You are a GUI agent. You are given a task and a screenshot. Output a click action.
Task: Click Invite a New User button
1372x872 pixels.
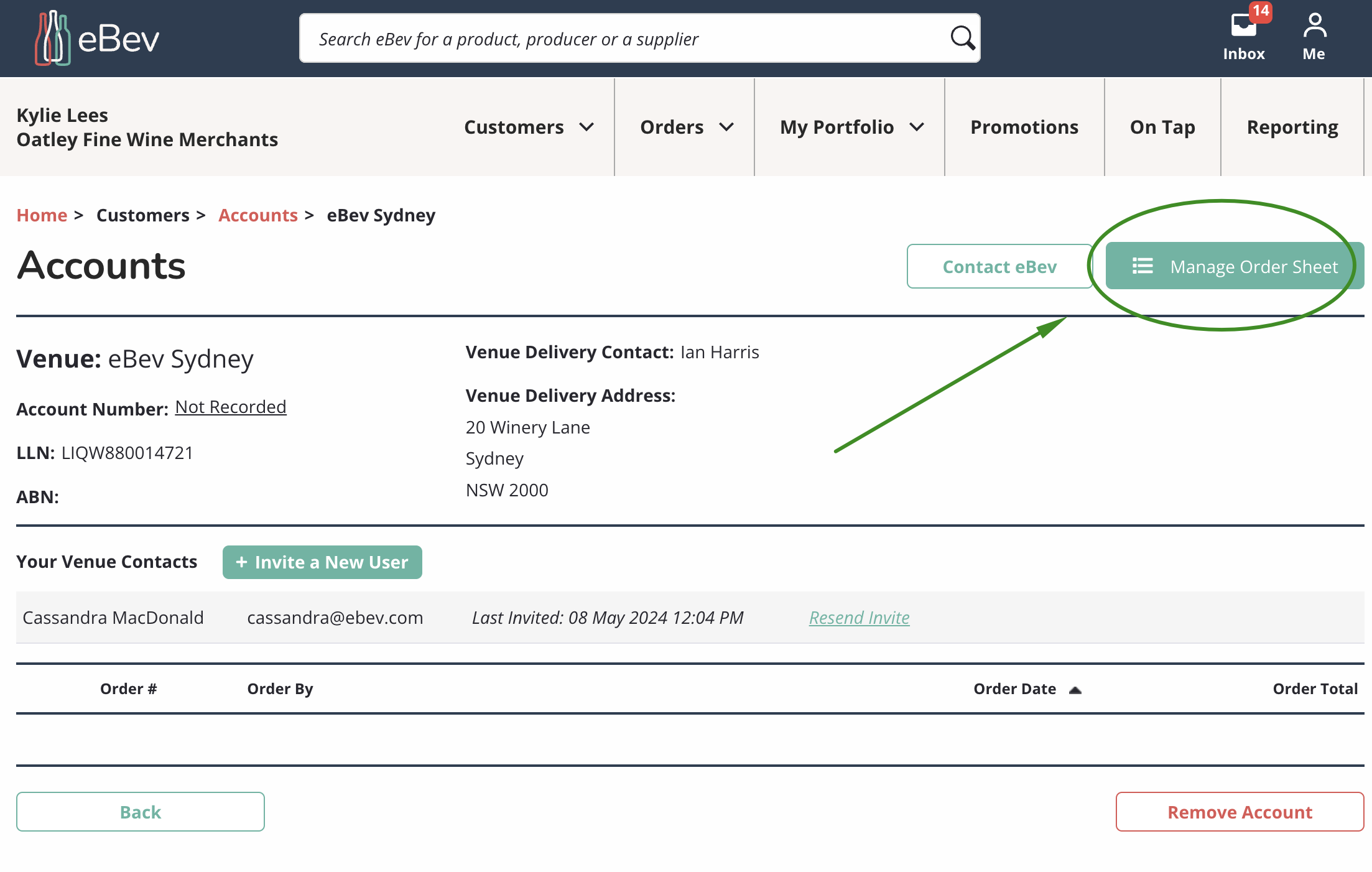pos(322,562)
